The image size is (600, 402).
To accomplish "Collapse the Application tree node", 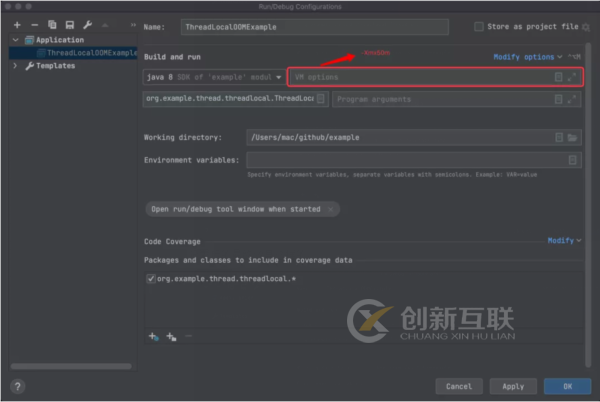I will [x=15, y=40].
